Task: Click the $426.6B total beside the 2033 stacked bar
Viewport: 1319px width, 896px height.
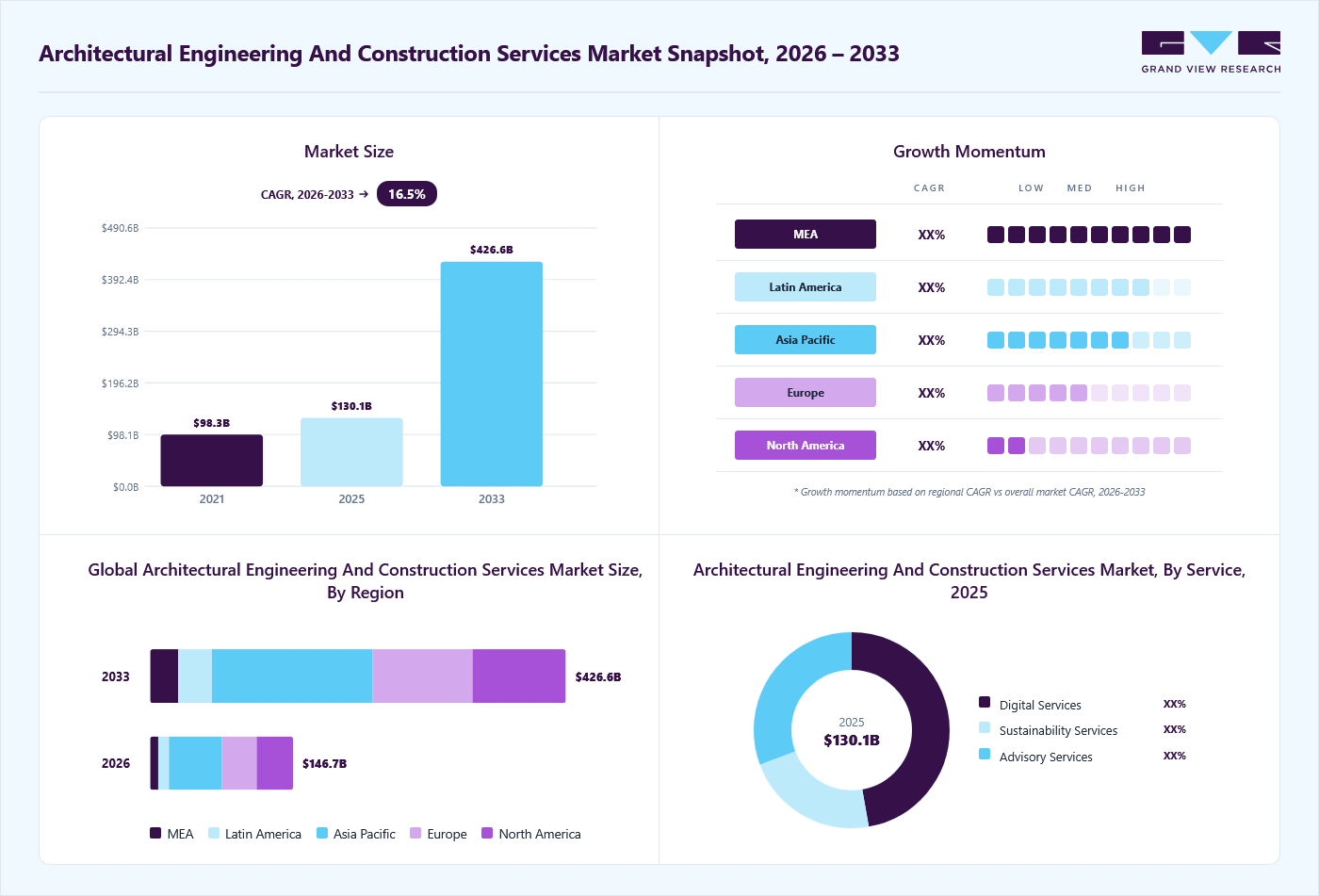Action: [598, 676]
